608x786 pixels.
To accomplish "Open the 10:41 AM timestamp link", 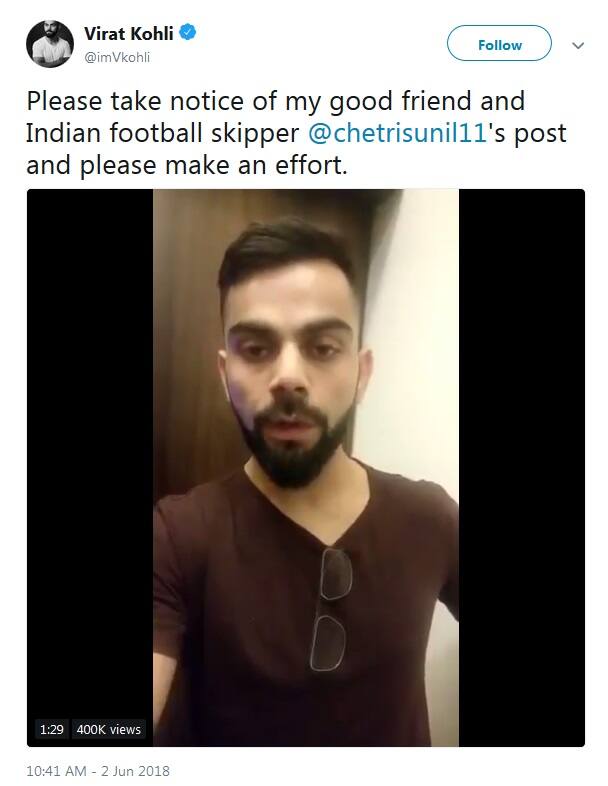I will tap(56, 771).
